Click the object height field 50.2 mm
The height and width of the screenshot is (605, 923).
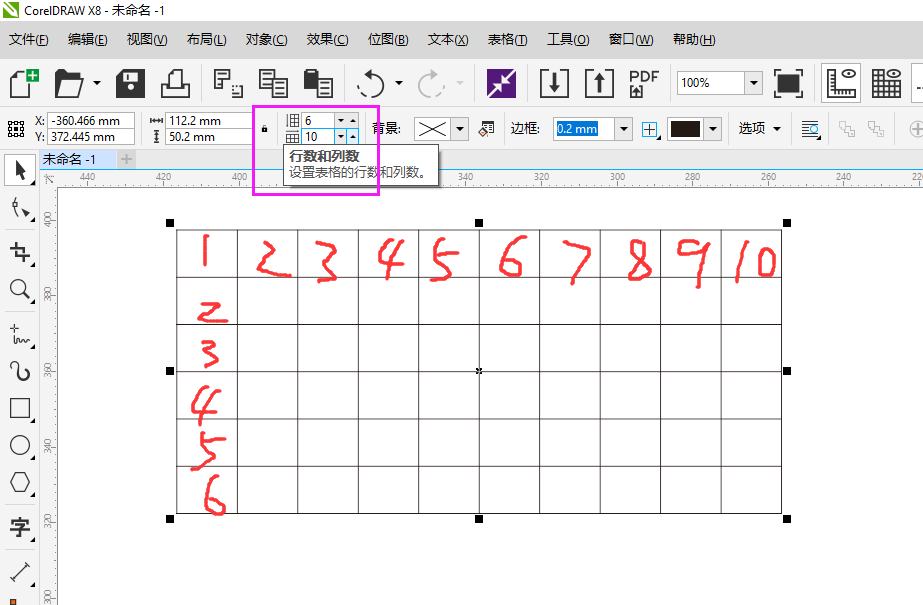point(208,137)
